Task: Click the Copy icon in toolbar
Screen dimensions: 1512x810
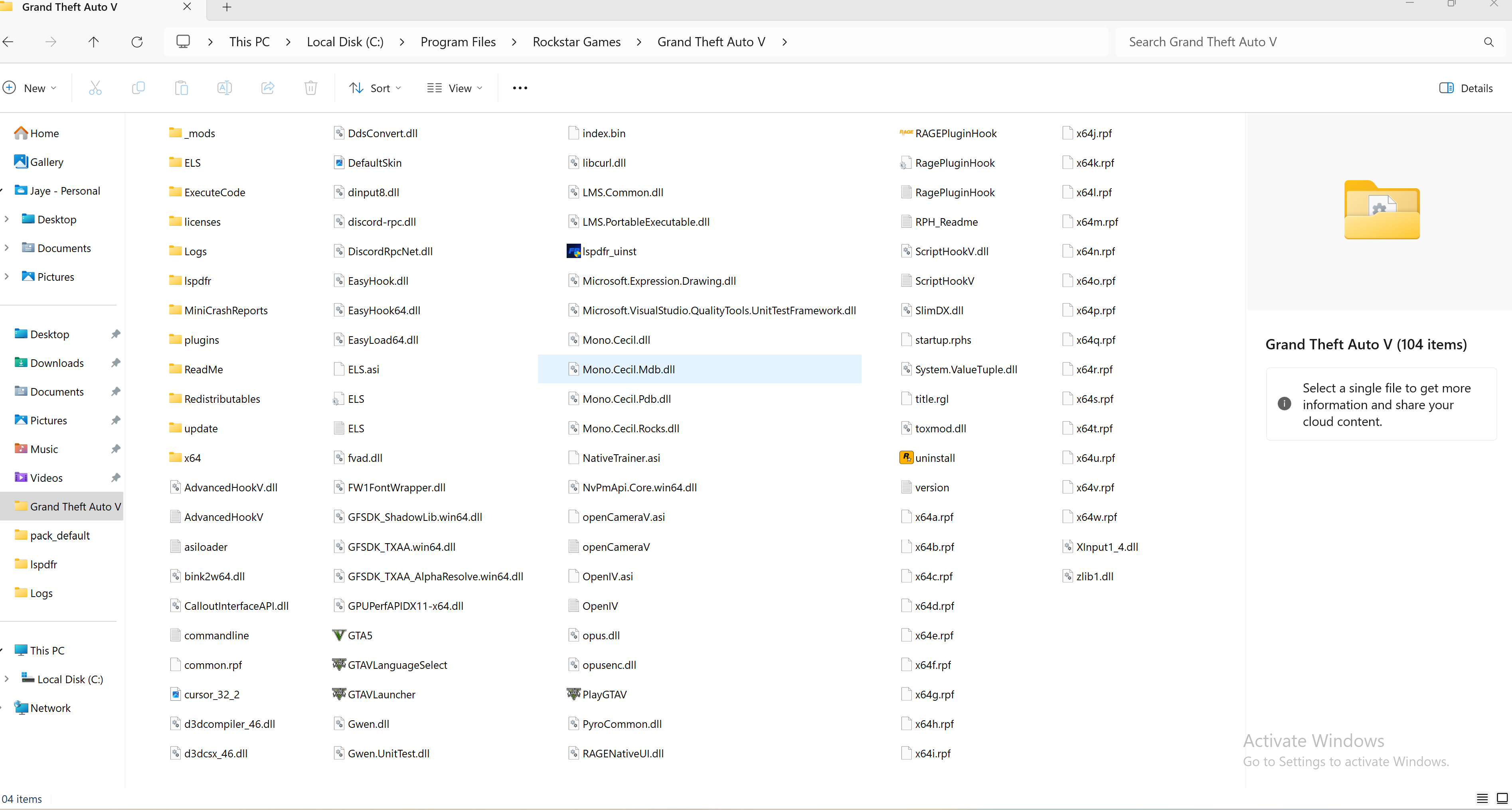Action: click(138, 88)
